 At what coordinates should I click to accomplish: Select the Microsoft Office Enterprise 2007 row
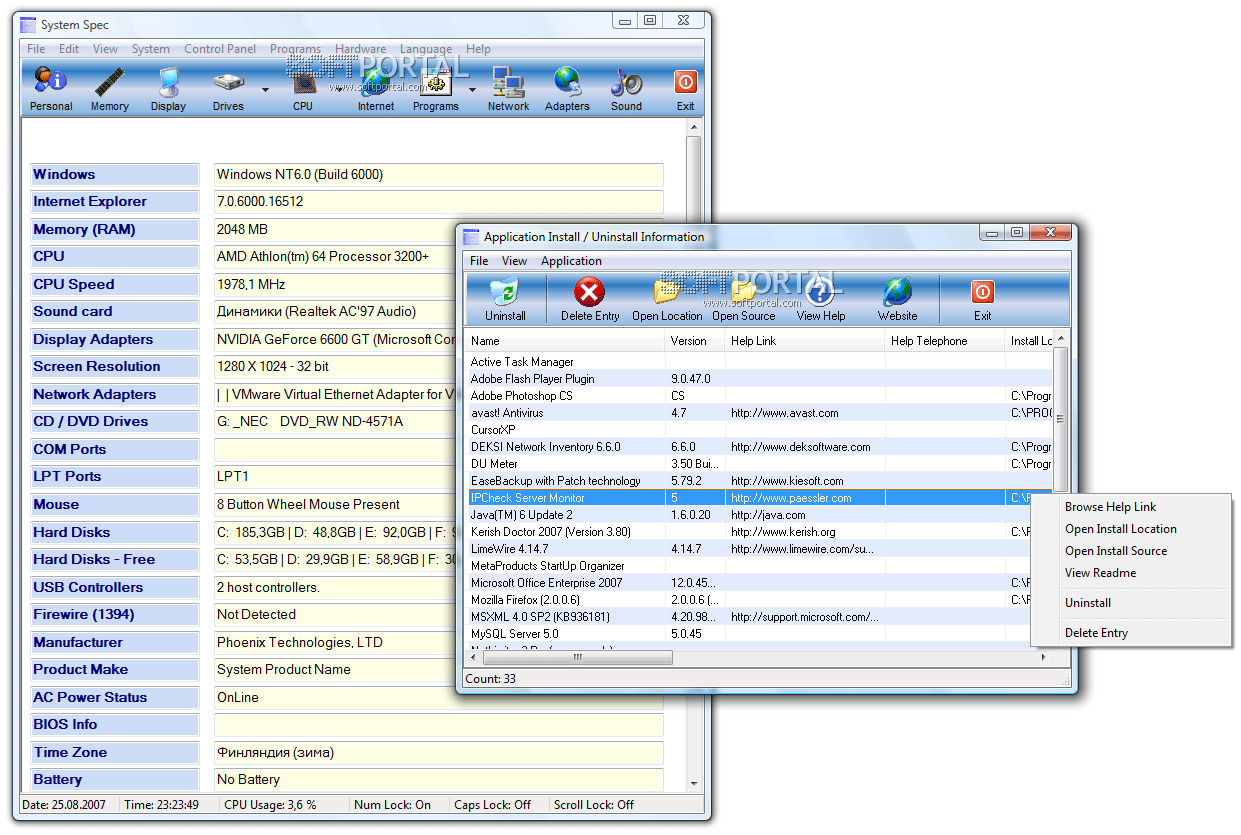point(760,583)
